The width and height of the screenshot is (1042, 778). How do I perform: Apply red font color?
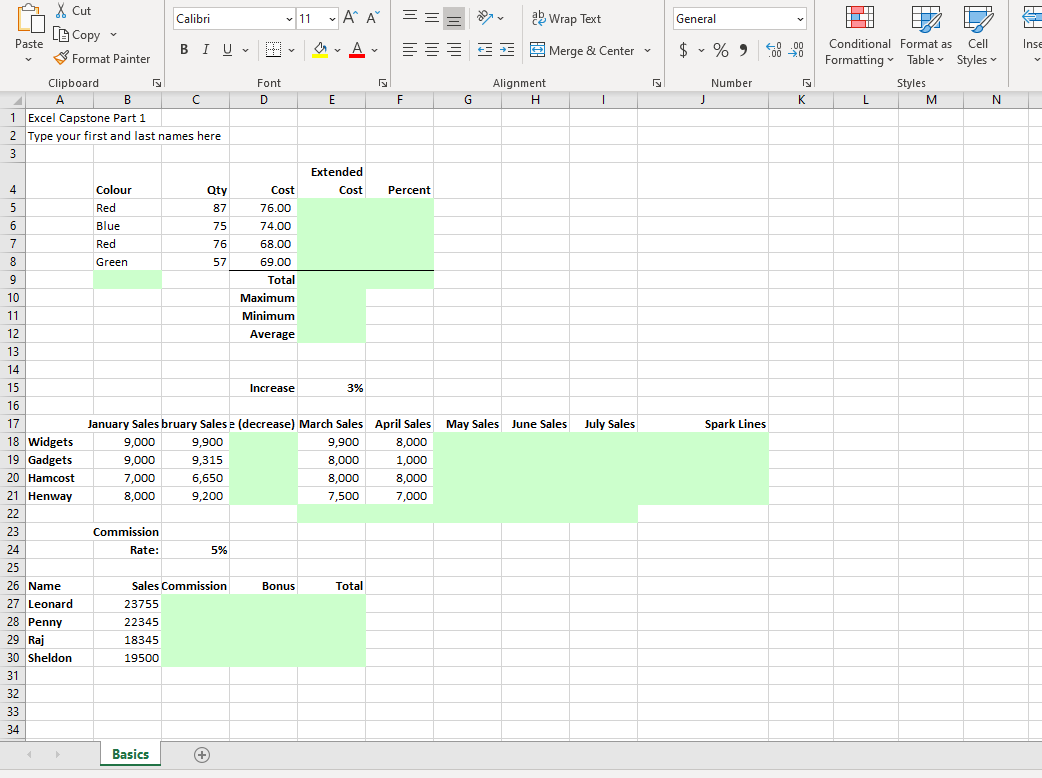pos(357,50)
